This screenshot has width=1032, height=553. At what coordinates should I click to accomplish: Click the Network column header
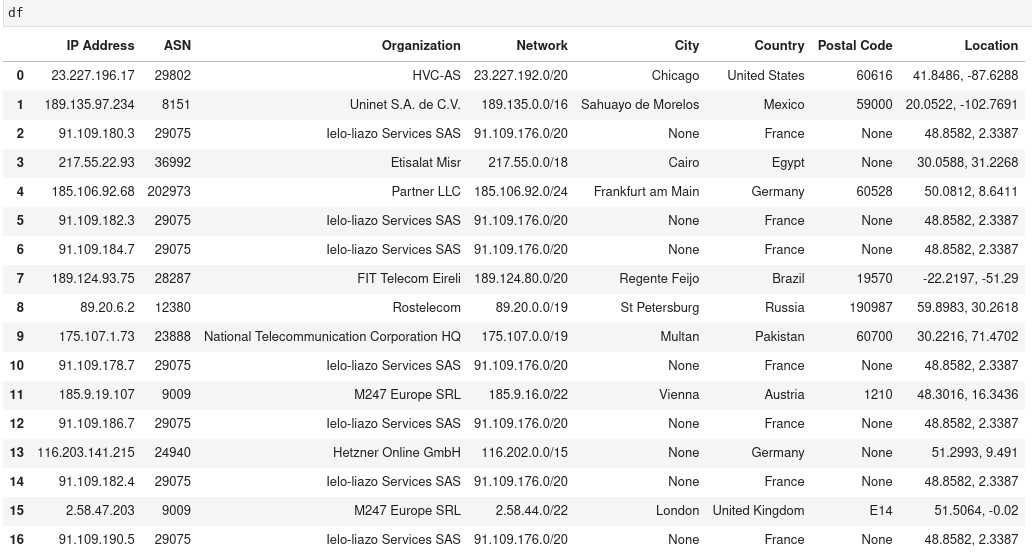click(541, 45)
